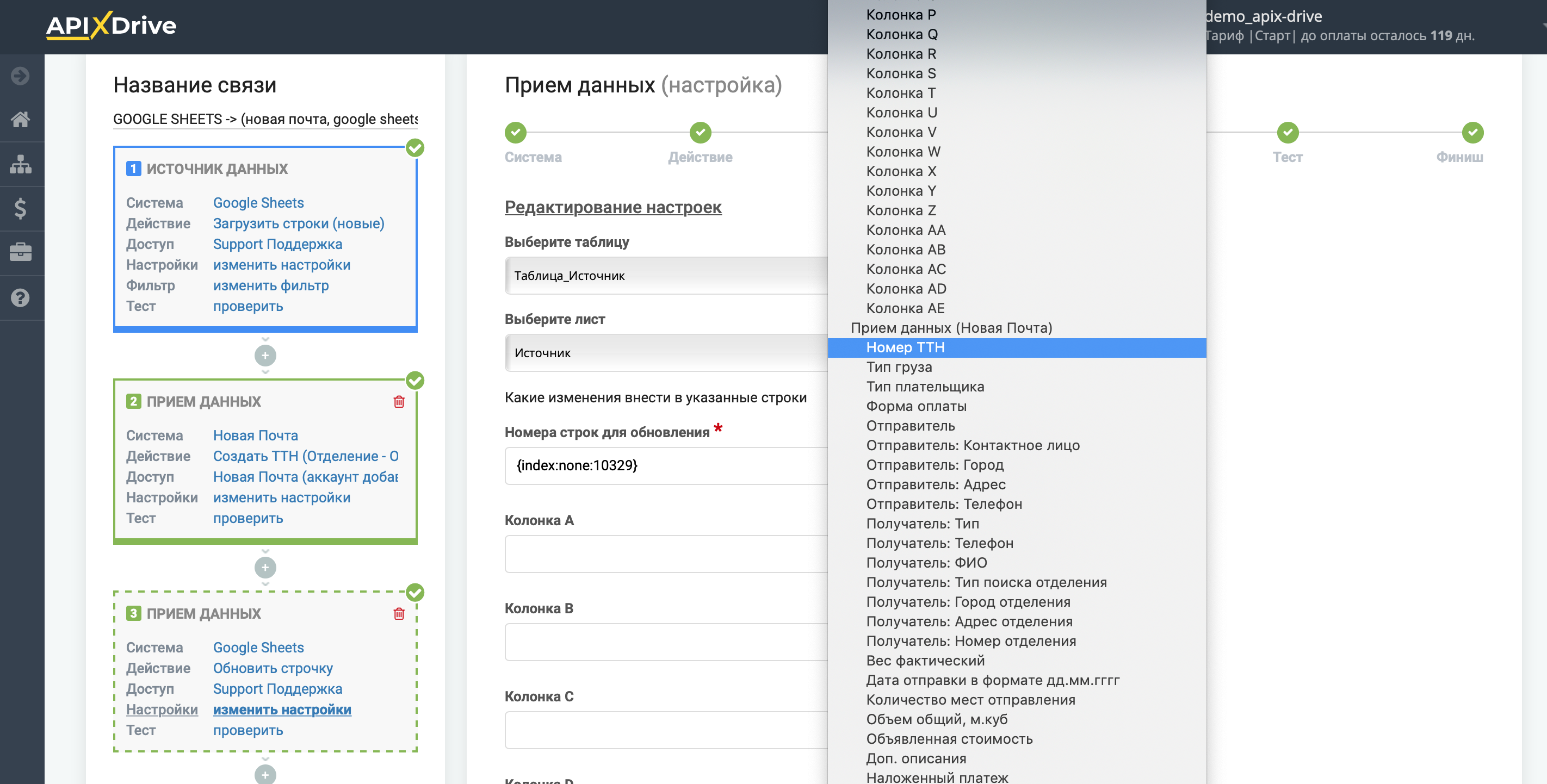Click the Колонка B input field
Viewport: 1547px width, 784px height.
point(666,642)
